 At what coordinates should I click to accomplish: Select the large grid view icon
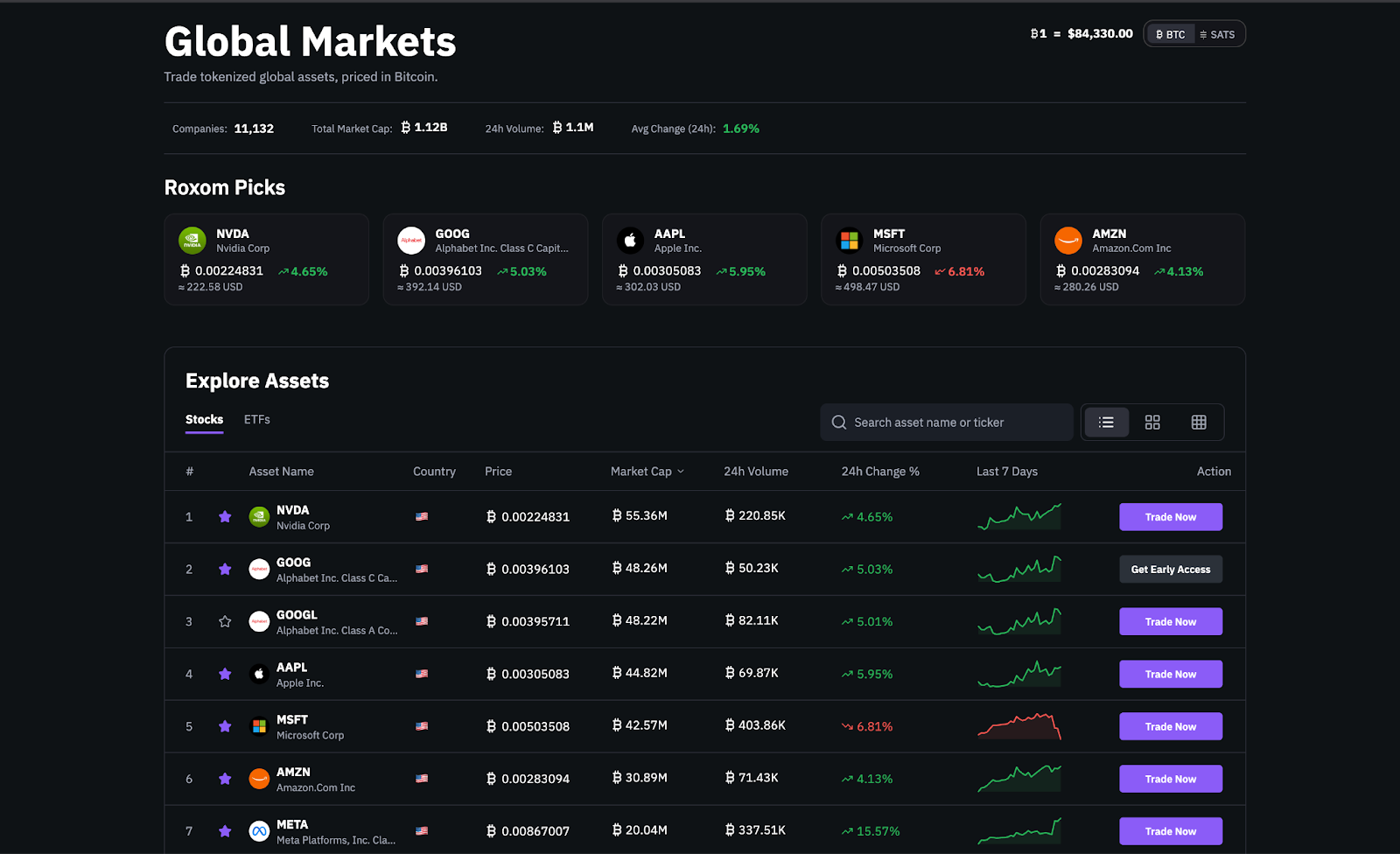click(1152, 423)
